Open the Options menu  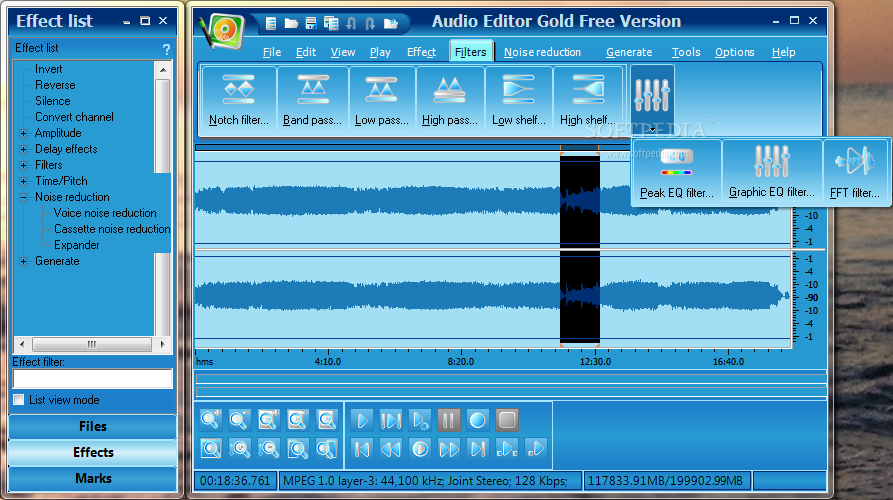(735, 52)
